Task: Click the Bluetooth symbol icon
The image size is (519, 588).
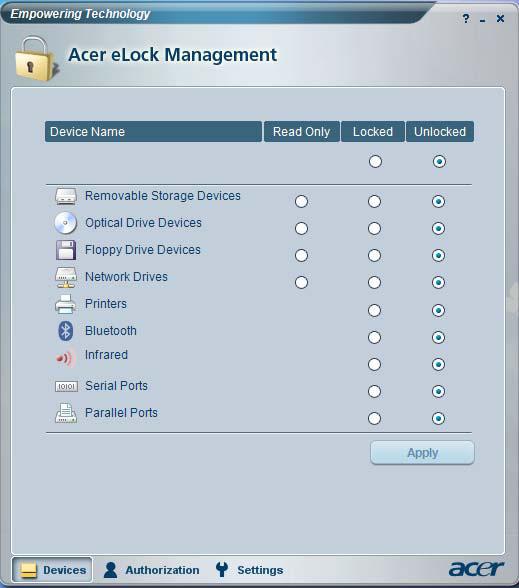Action: coord(66,331)
